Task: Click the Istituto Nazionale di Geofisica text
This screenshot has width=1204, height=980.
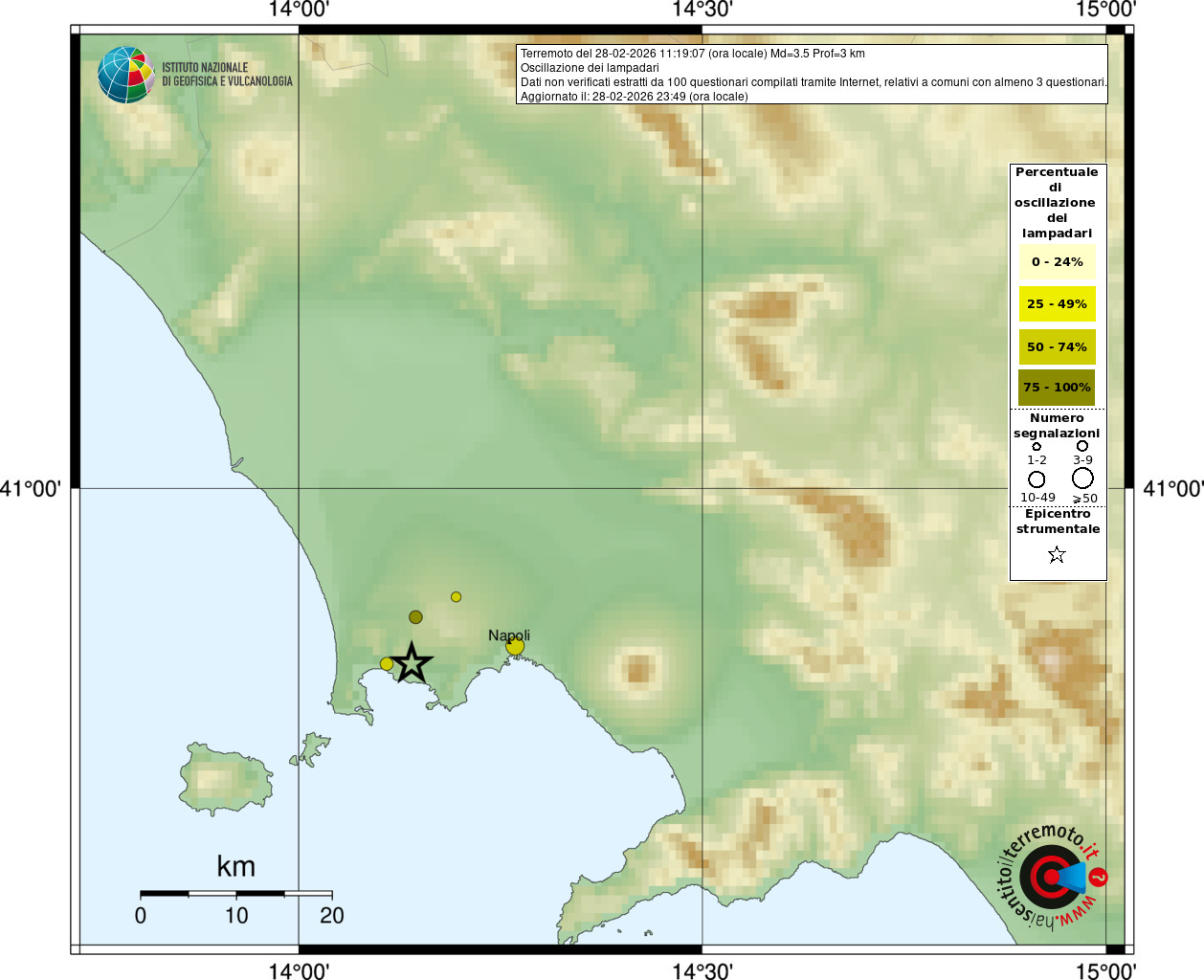Action: pos(227,75)
